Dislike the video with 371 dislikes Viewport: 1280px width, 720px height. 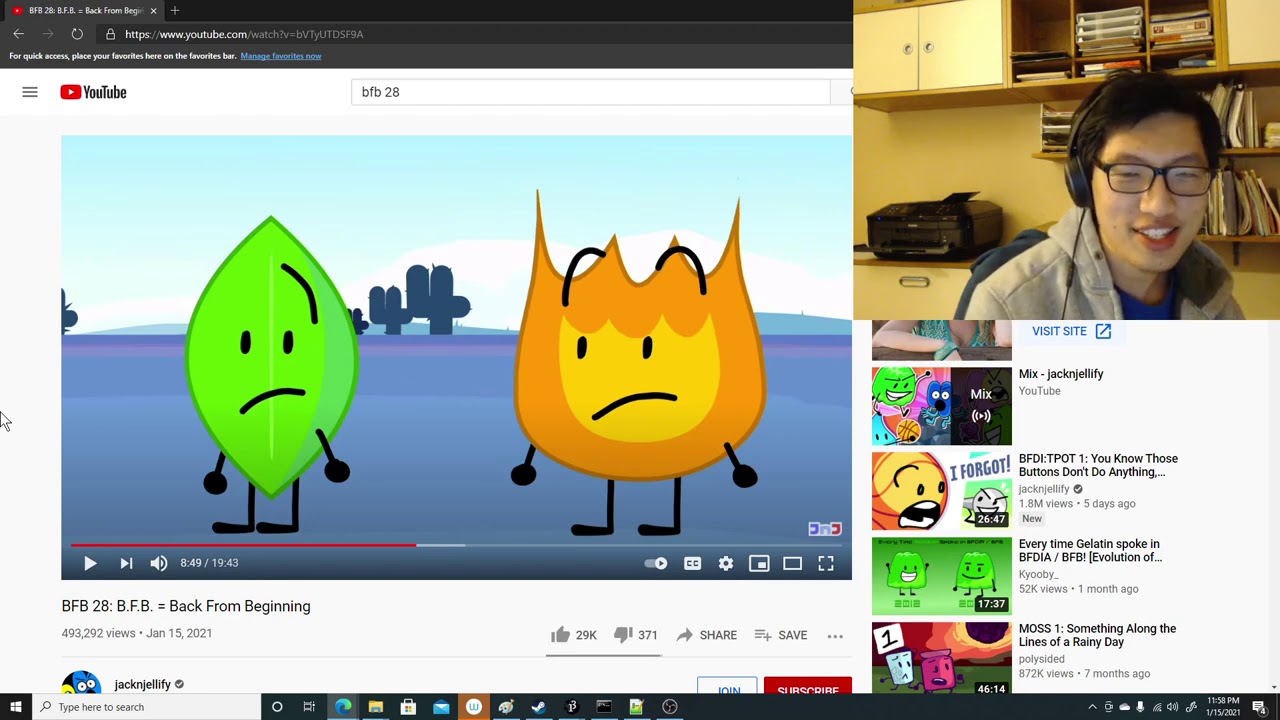tap(635, 635)
